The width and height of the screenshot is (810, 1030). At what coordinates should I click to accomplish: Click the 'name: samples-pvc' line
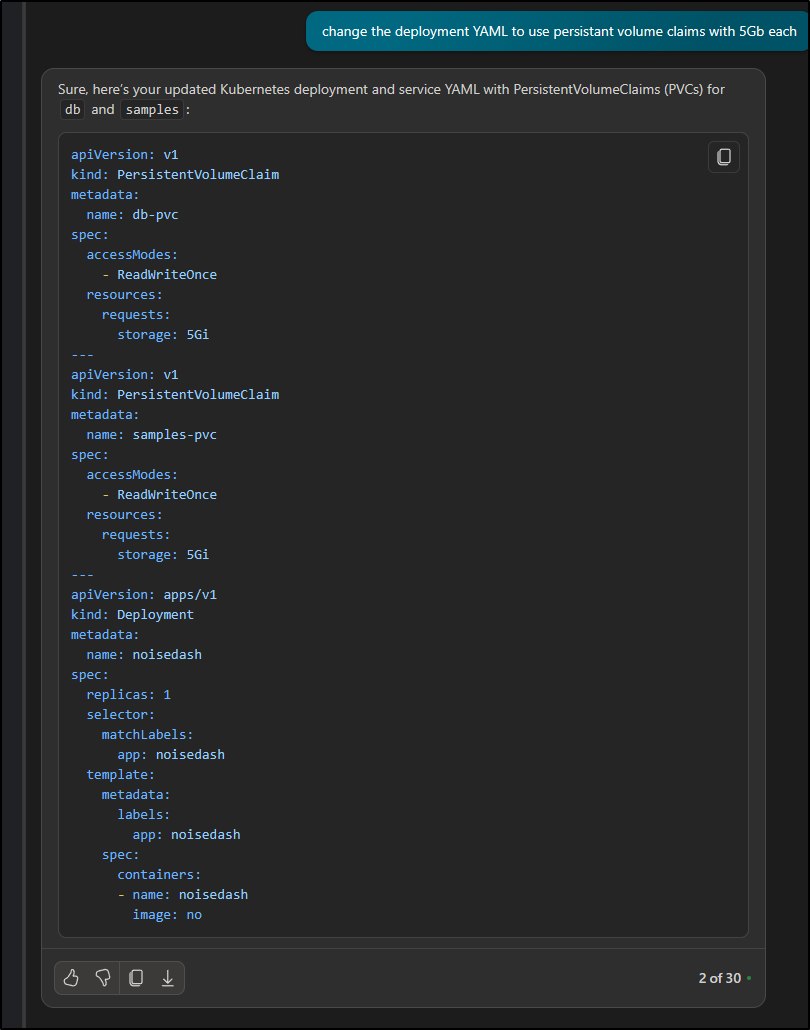(151, 435)
